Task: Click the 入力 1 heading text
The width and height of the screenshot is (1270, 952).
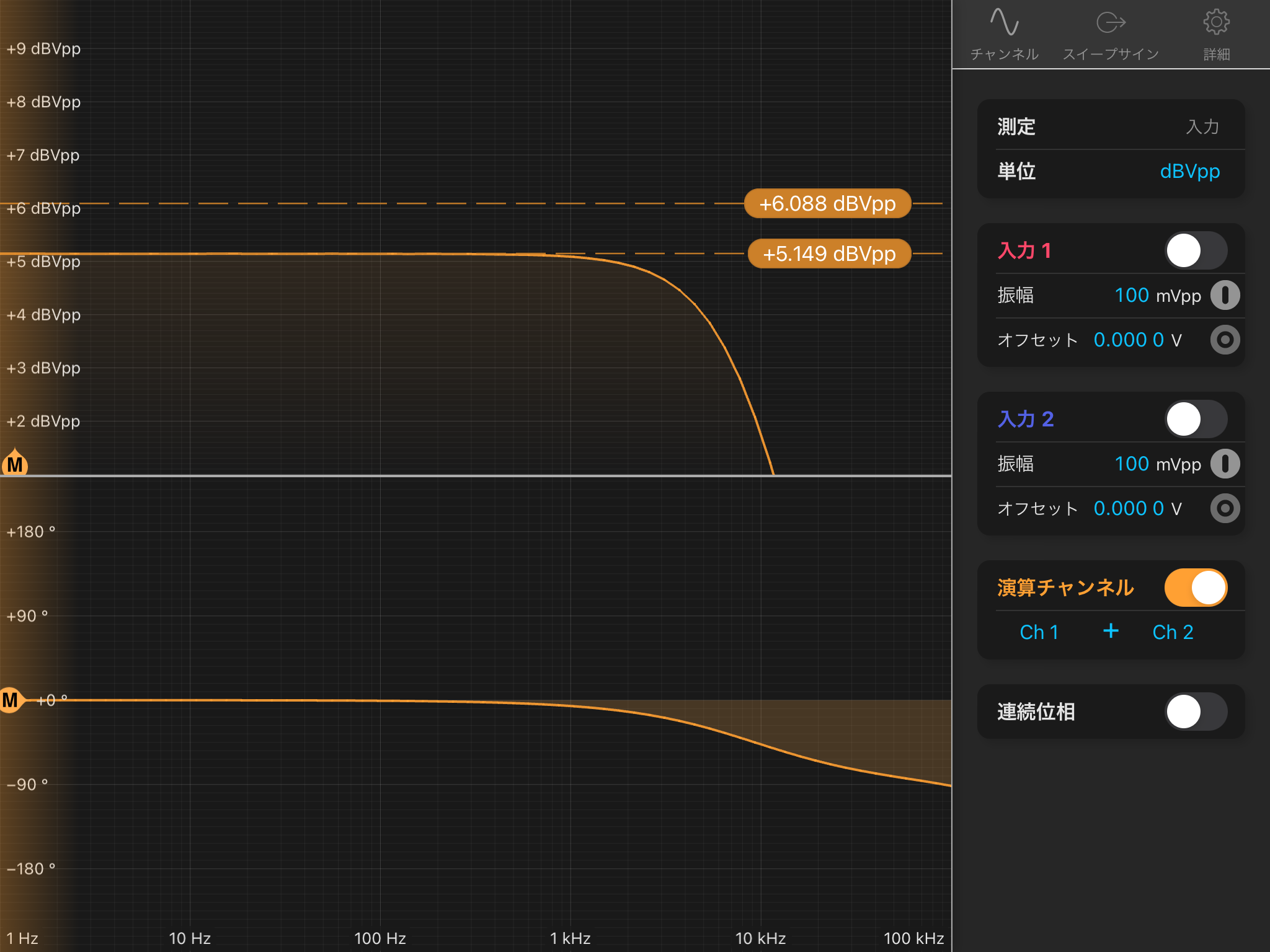Action: coord(1024,250)
